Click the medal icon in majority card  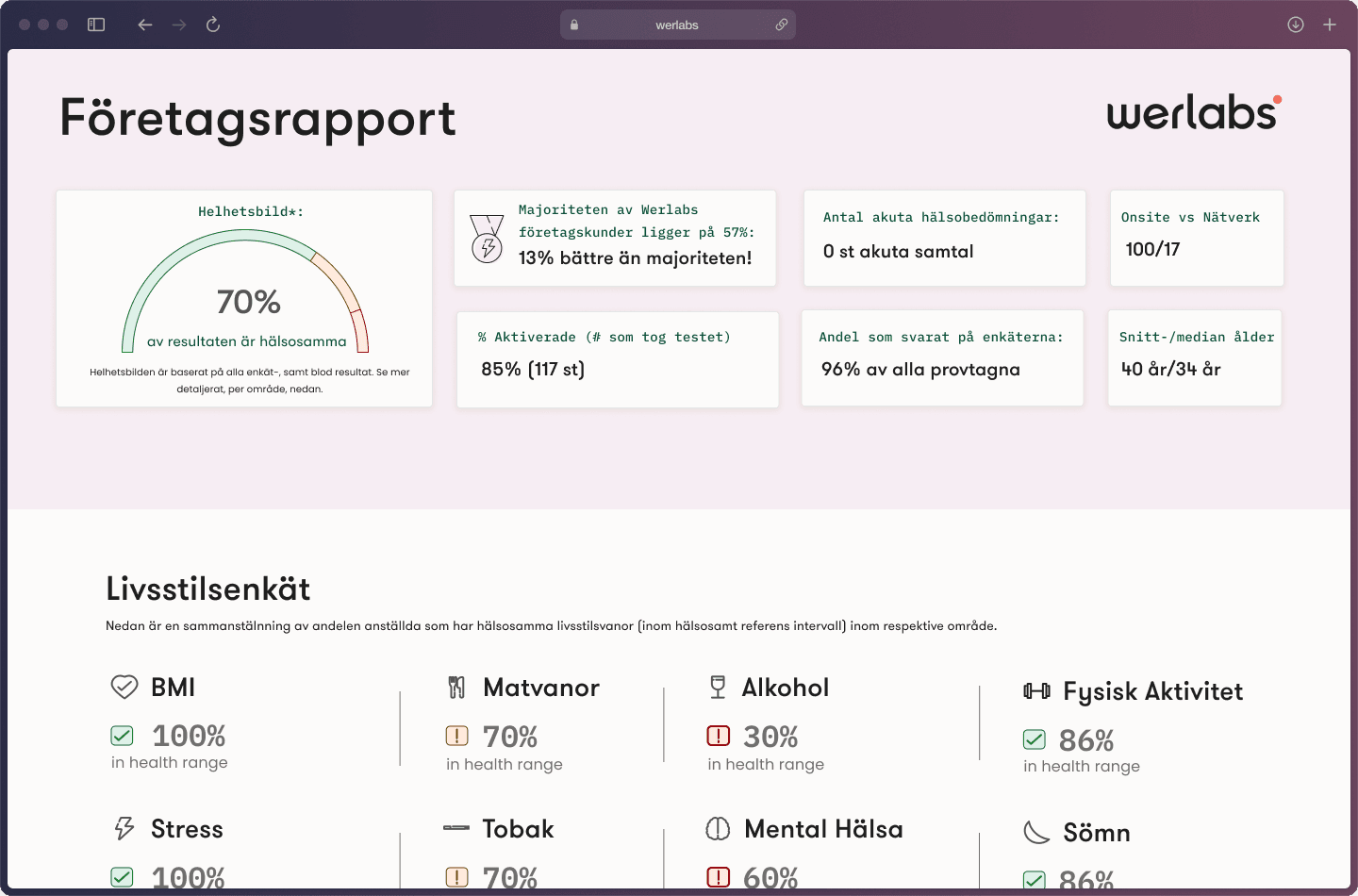pyautogui.click(x=487, y=239)
